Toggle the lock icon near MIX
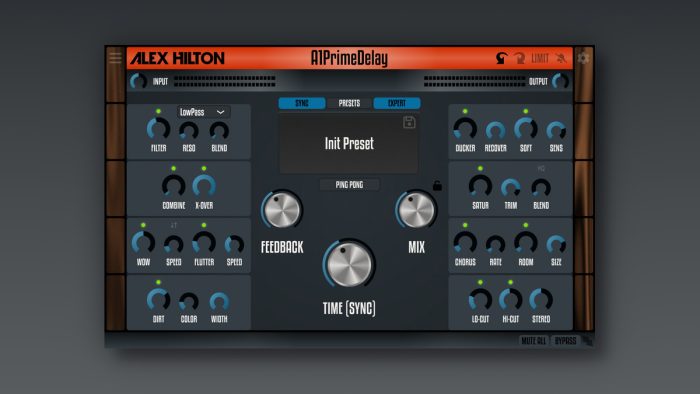The height and width of the screenshot is (394, 700). (x=437, y=185)
